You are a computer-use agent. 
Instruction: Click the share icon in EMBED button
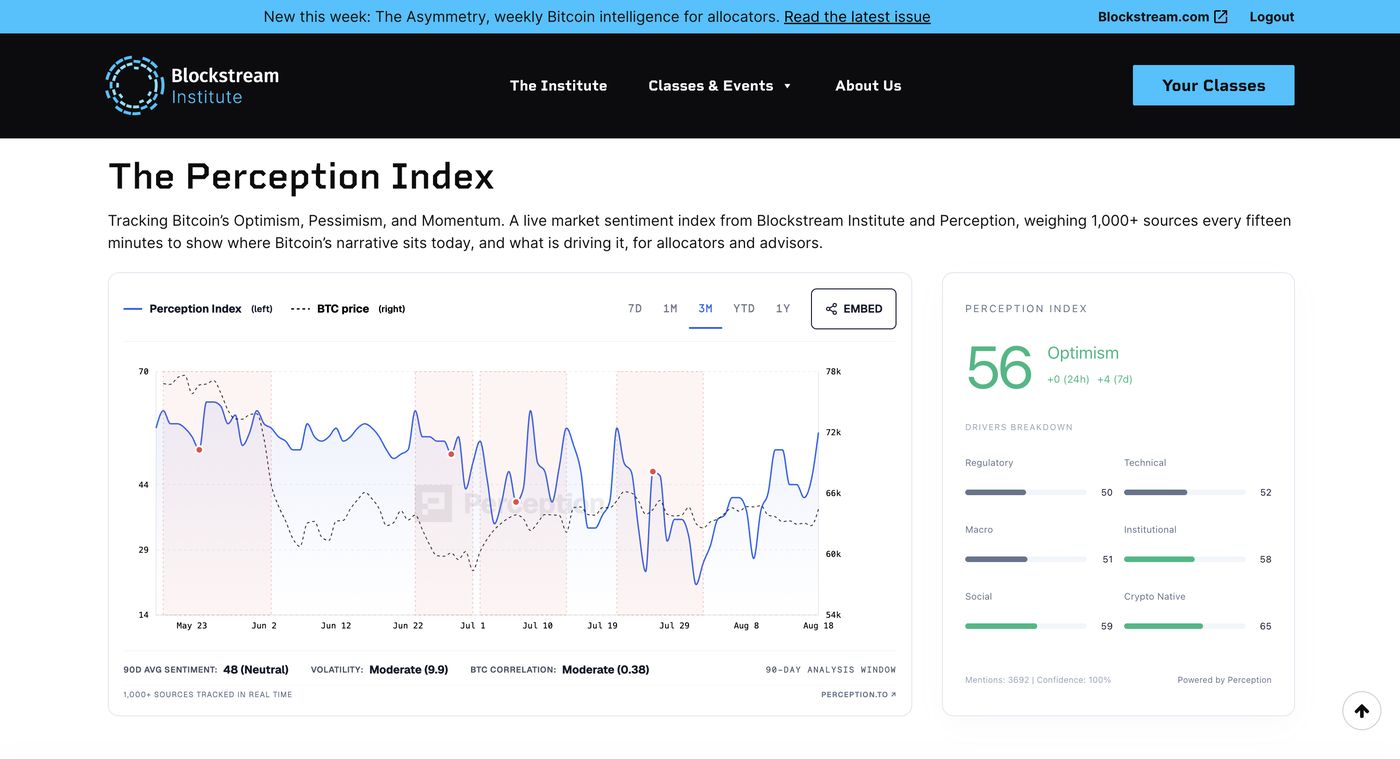click(x=831, y=309)
